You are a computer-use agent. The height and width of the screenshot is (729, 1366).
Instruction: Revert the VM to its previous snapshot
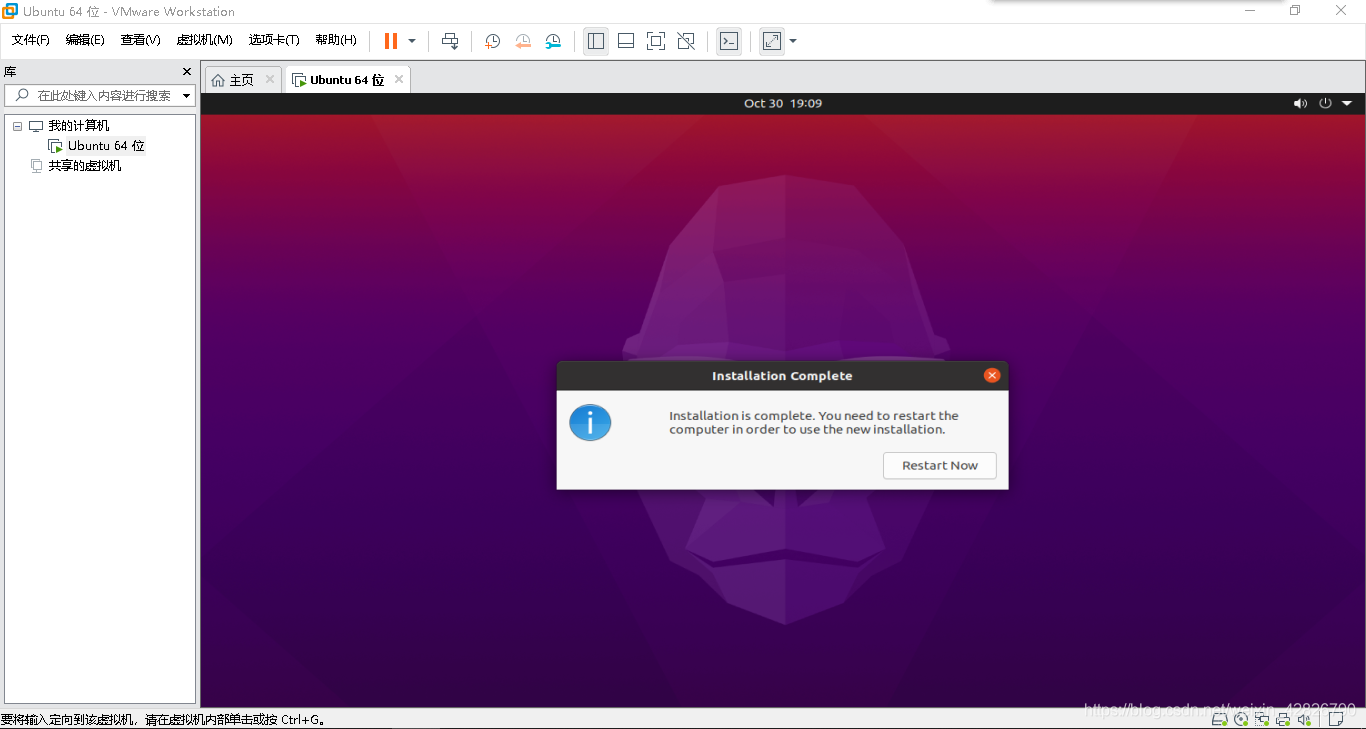[523, 41]
